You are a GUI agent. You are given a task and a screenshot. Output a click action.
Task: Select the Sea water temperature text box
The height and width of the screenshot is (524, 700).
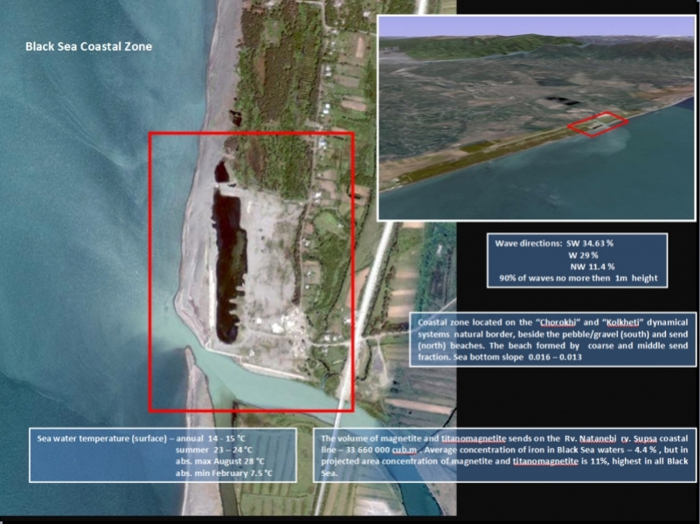[165, 456]
